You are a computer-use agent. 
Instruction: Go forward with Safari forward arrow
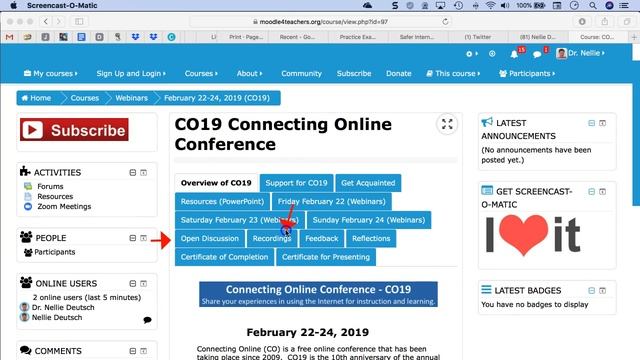click(59, 21)
